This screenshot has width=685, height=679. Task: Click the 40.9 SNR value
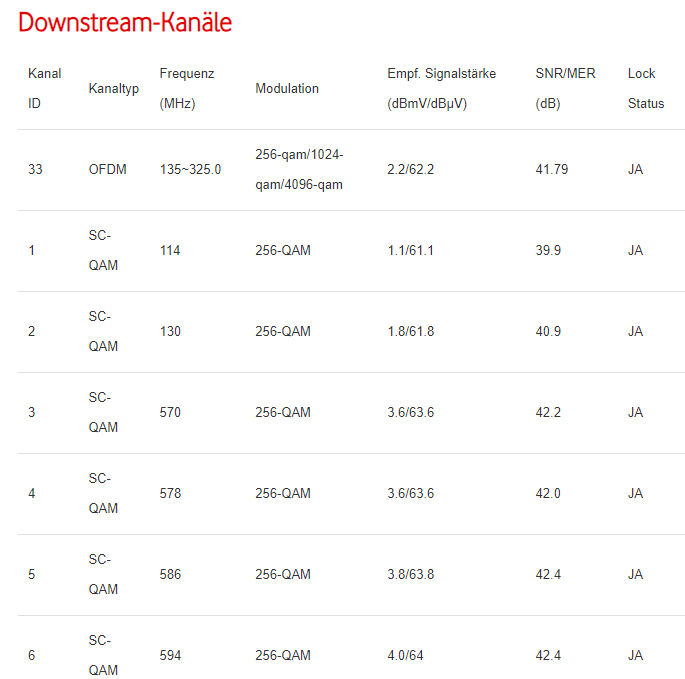pyautogui.click(x=548, y=332)
